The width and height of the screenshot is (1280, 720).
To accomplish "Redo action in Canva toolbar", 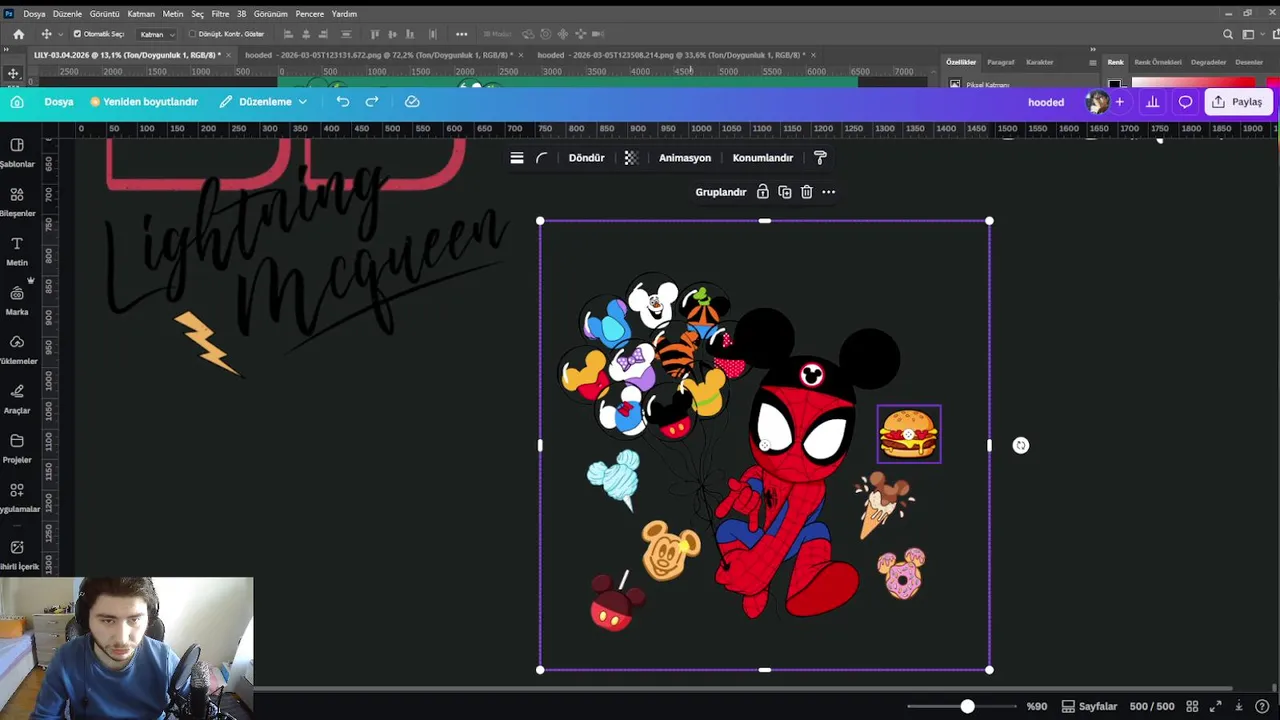I will pyautogui.click(x=372, y=101).
